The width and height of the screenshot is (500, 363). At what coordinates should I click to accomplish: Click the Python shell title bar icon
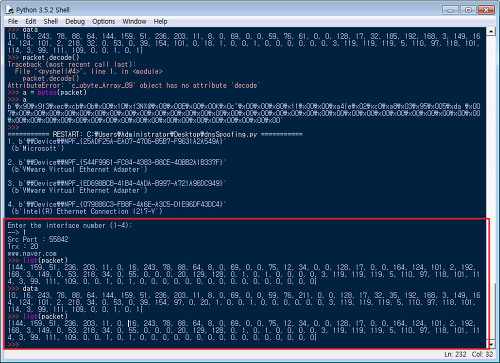[x=9, y=10]
